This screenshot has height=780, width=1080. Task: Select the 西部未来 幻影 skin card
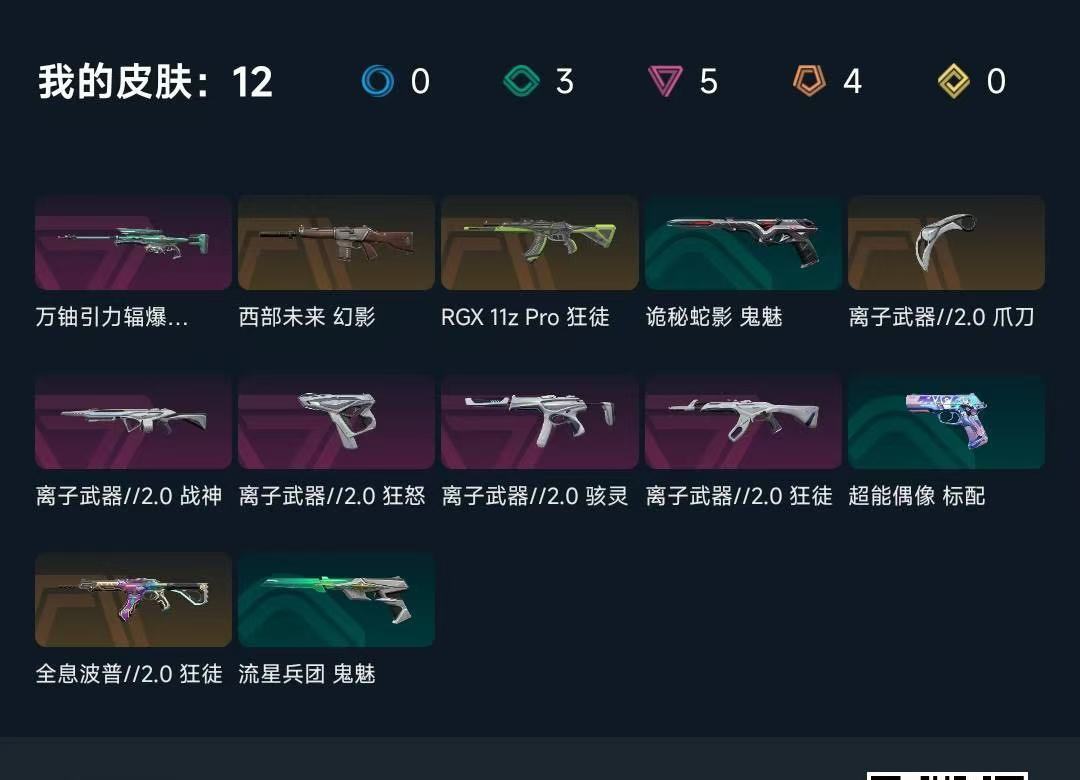(x=336, y=243)
